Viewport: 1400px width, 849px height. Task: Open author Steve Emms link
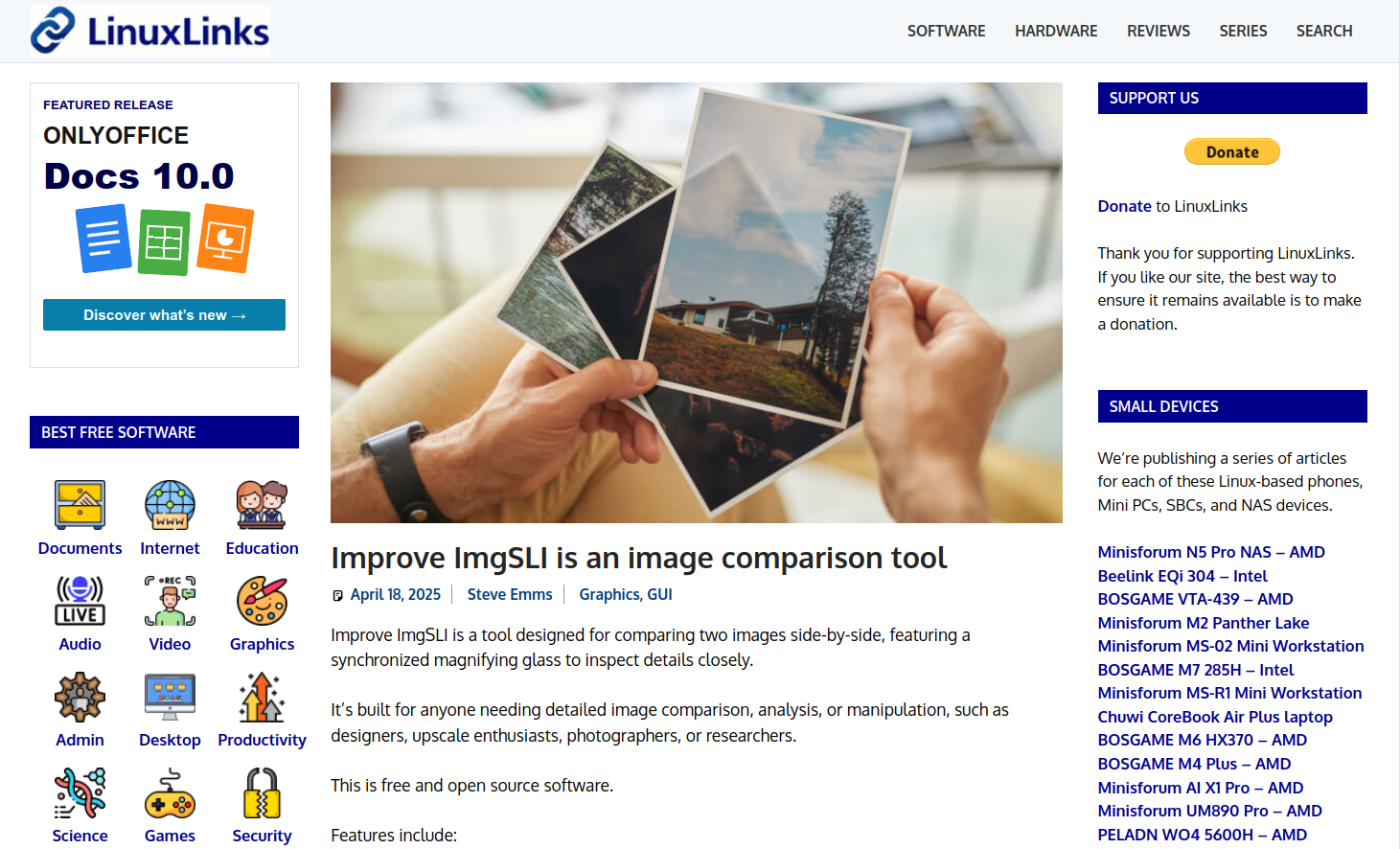click(510, 594)
